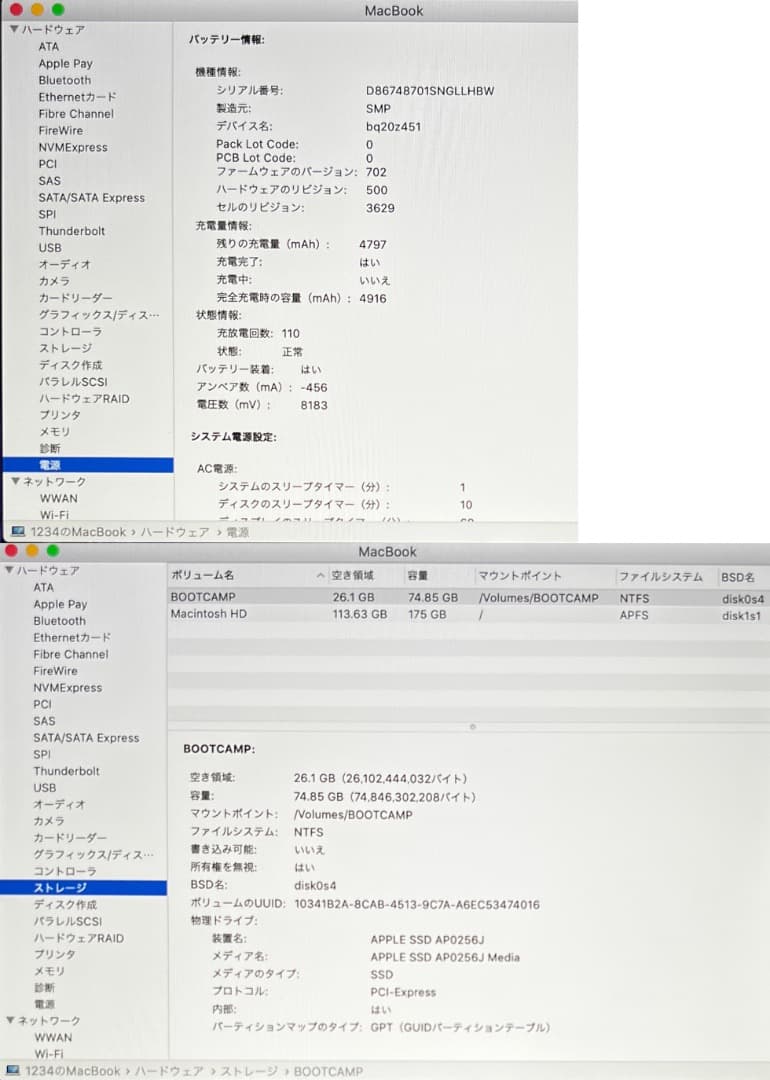Open Thunderbolt in bottom window sidebar
The image size is (770, 1080).
[66, 771]
